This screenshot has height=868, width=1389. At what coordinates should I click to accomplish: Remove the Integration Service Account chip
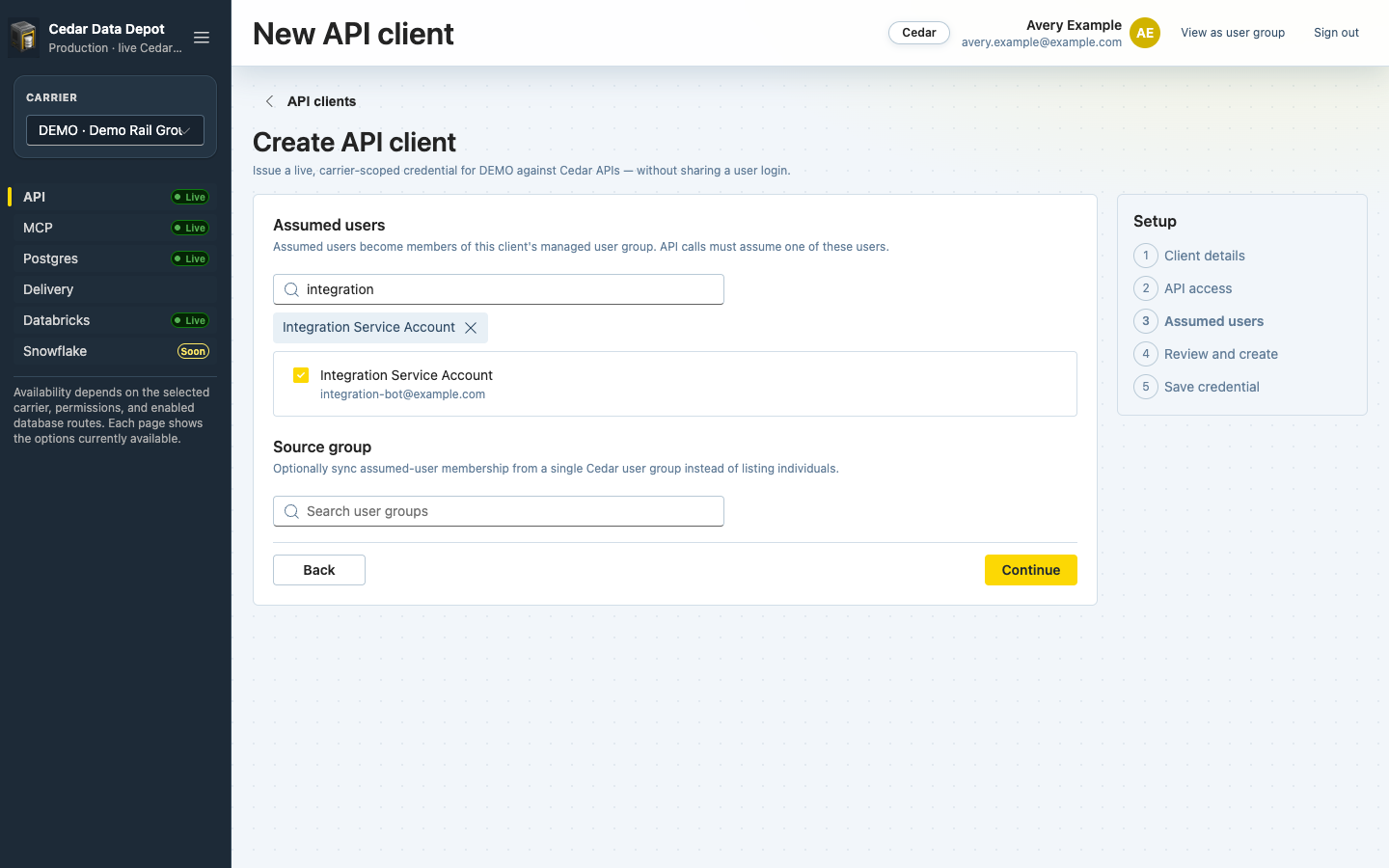pyautogui.click(x=471, y=328)
